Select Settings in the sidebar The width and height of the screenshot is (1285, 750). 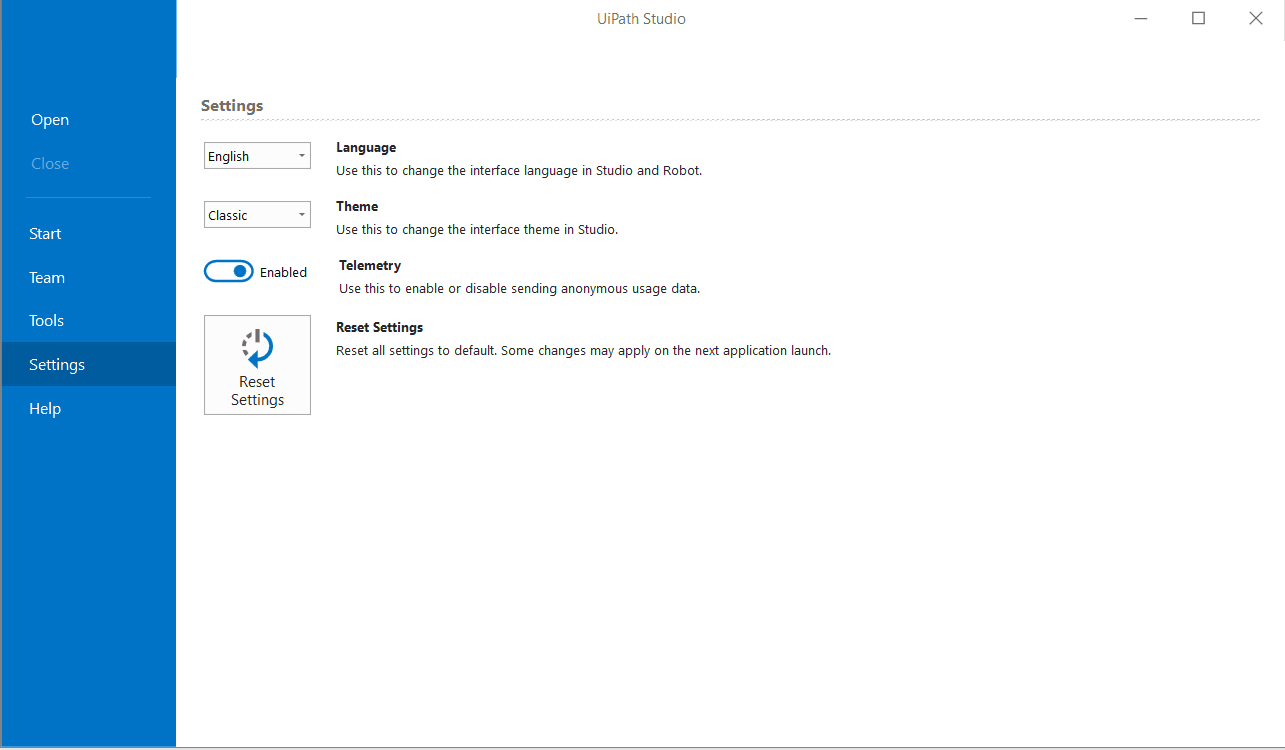(88, 365)
